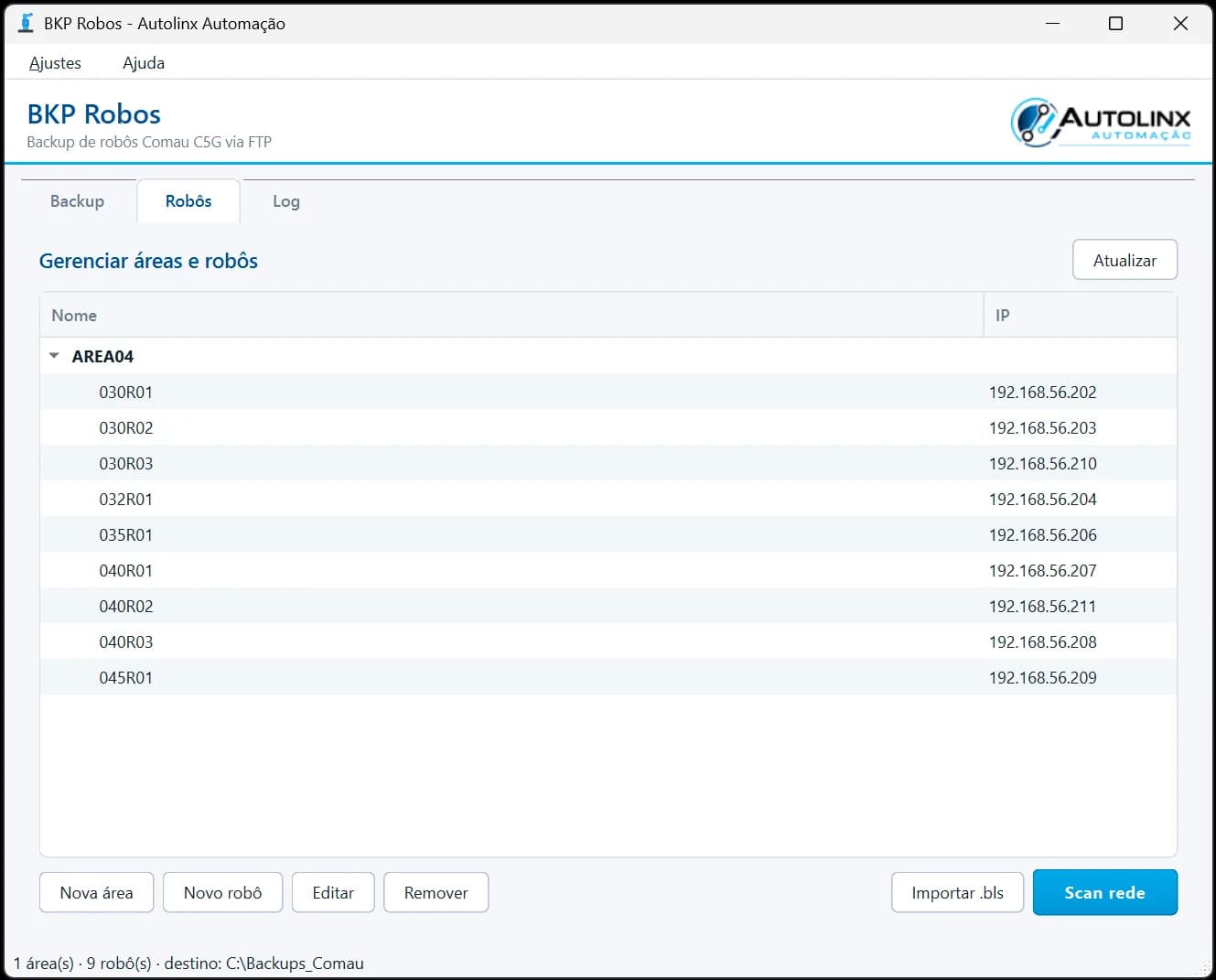Image resolution: width=1216 pixels, height=980 pixels.
Task: Click IP address 192.168.56.206
Action: click(x=1042, y=534)
